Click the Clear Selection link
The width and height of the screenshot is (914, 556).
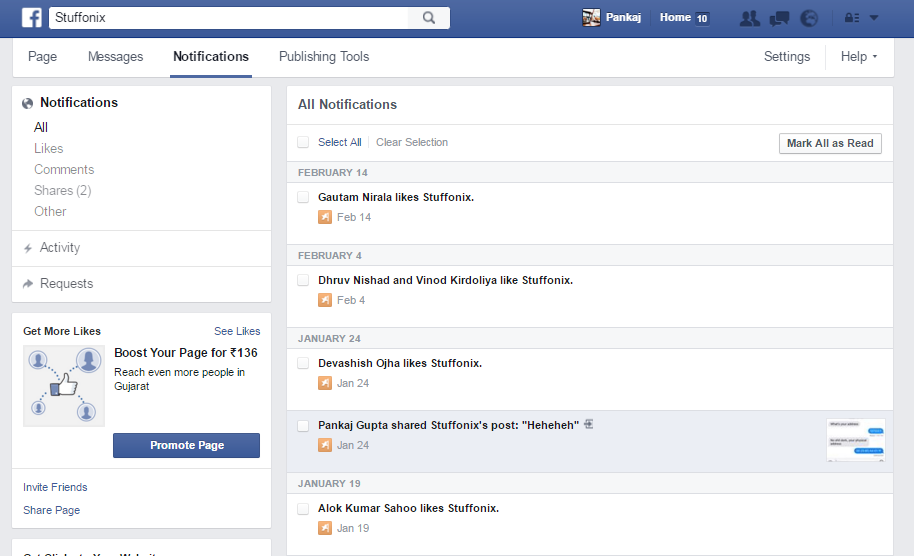click(412, 142)
